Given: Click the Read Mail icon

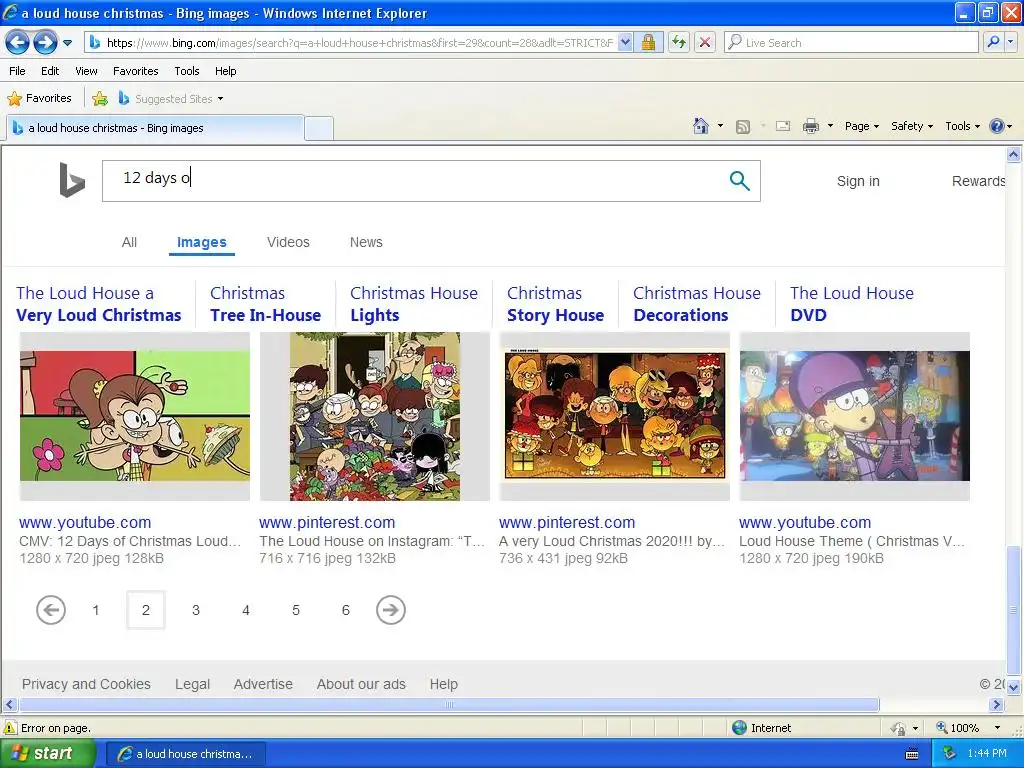Looking at the screenshot, I should point(783,126).
